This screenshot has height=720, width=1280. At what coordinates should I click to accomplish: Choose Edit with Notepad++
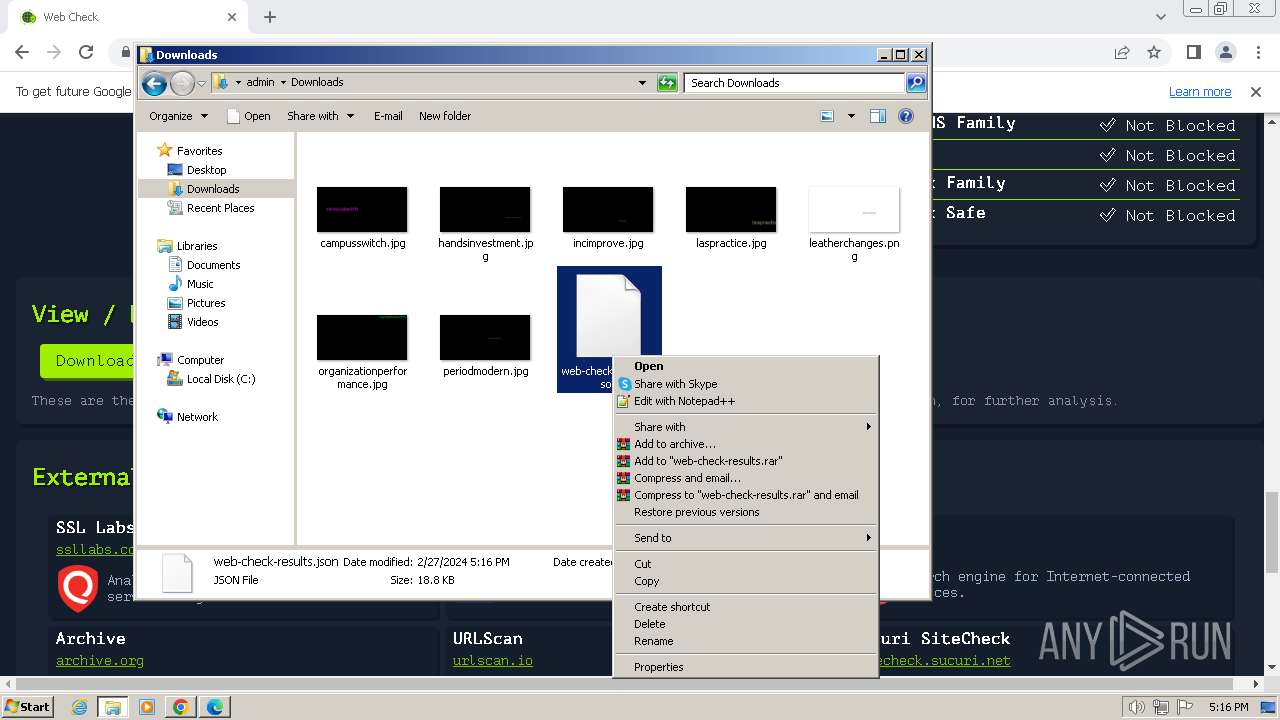click(x=745, y=401)
